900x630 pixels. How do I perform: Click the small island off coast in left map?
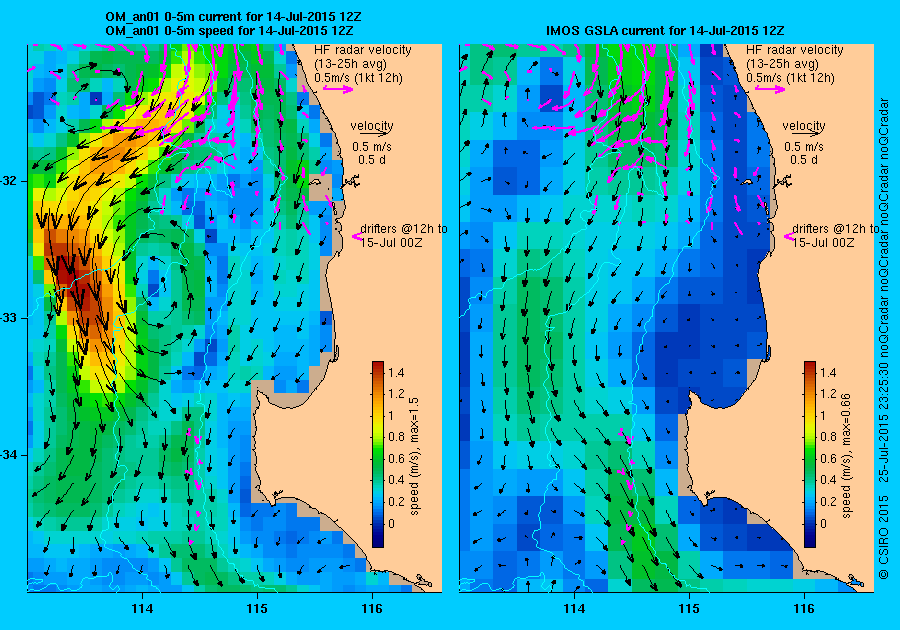(x=315, y=182)
